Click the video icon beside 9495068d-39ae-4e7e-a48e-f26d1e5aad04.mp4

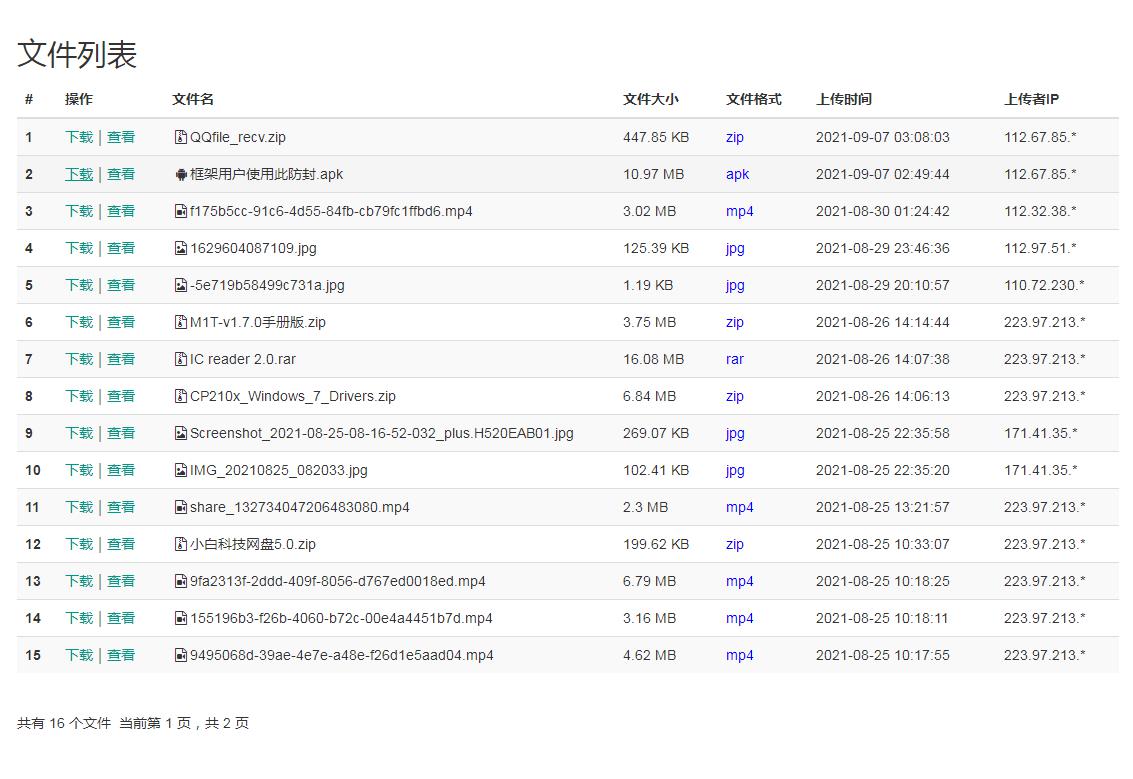pyautogui.click(x=181, y=655)
